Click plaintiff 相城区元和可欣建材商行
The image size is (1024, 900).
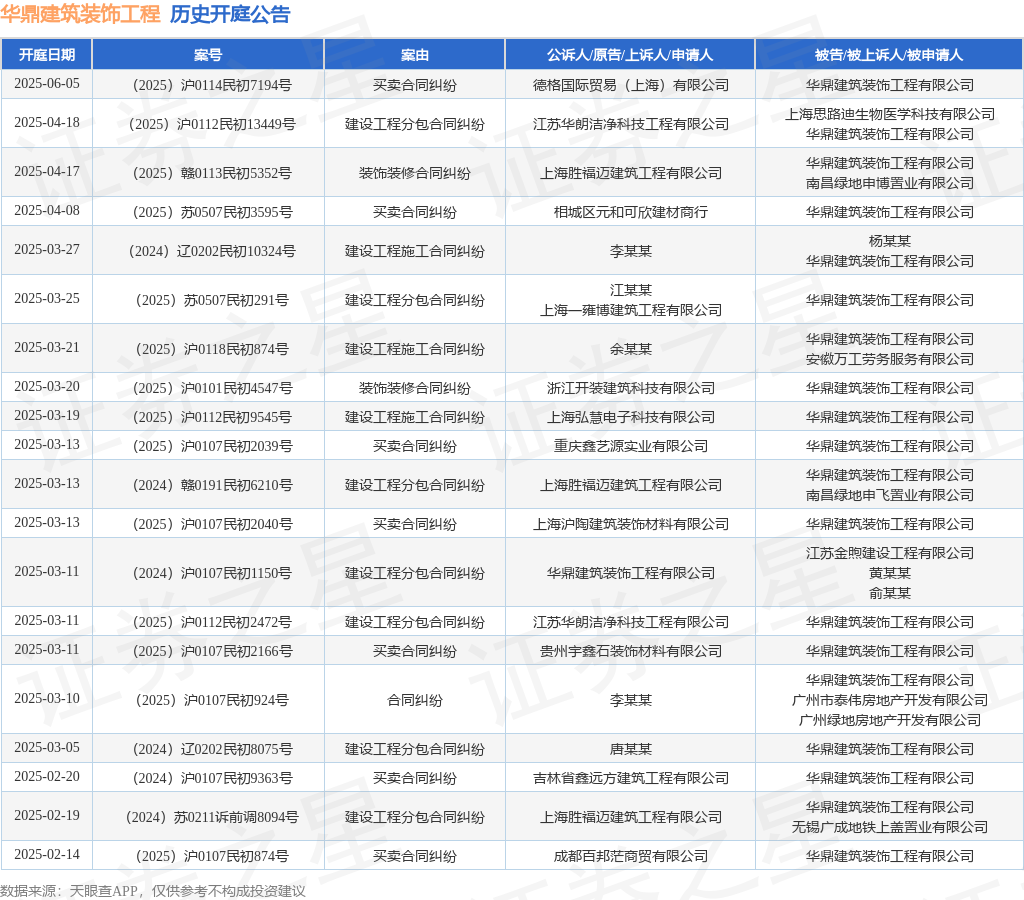pyautogui.click(x=631, y=212)
